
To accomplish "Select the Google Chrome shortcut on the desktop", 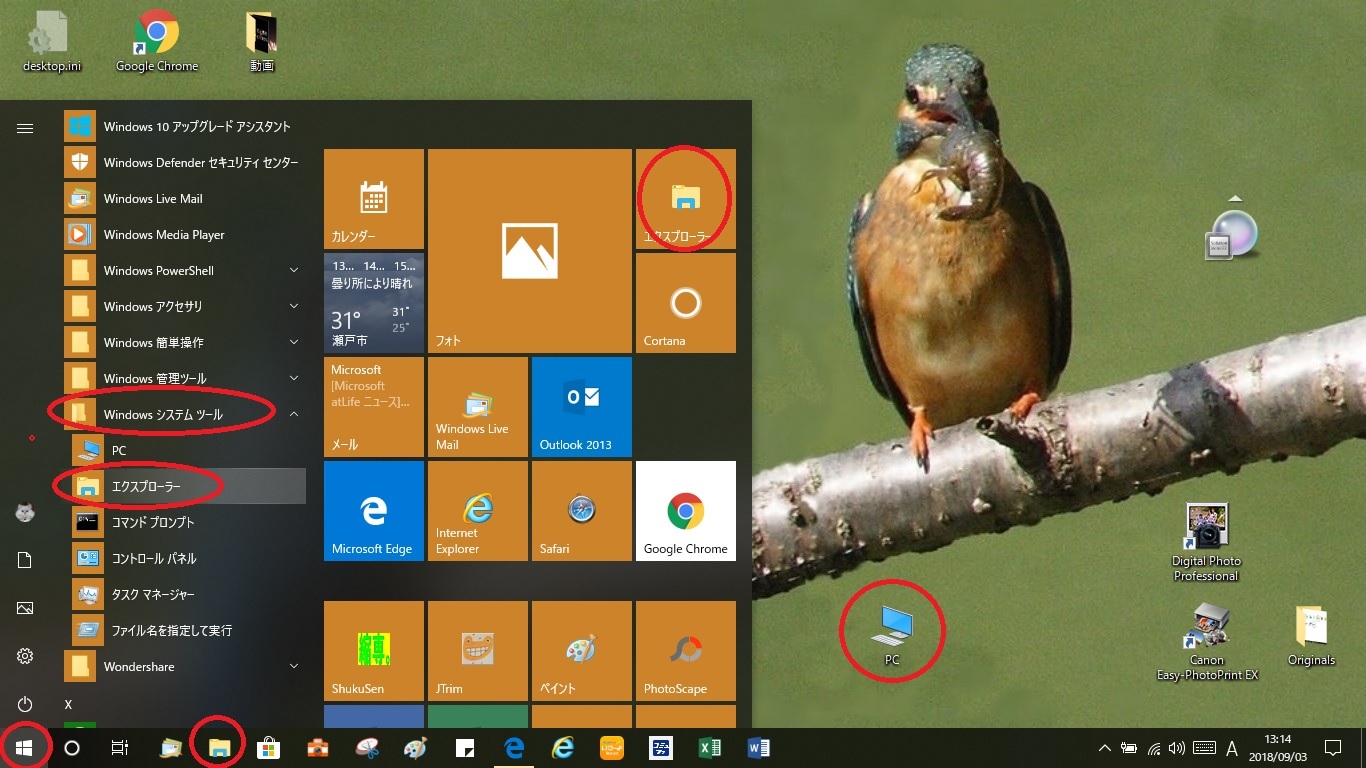I will pos(157,42).
